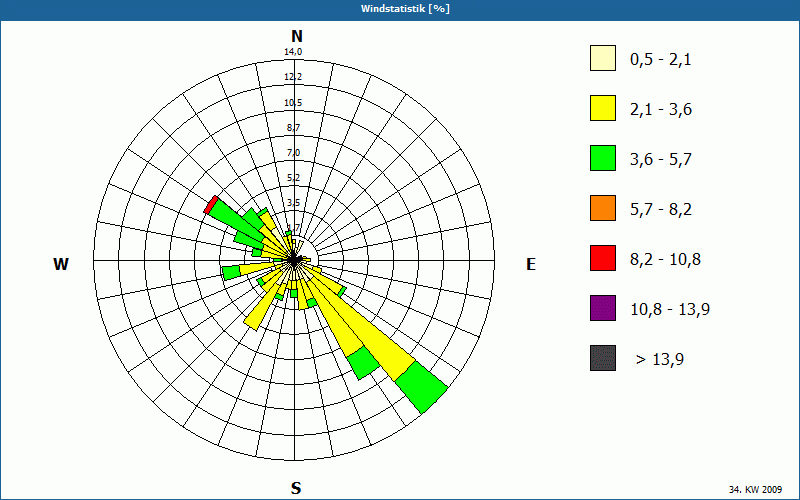This screenshot has width=800, height=500.
Task: Click the S compass label
Action: 296,488
